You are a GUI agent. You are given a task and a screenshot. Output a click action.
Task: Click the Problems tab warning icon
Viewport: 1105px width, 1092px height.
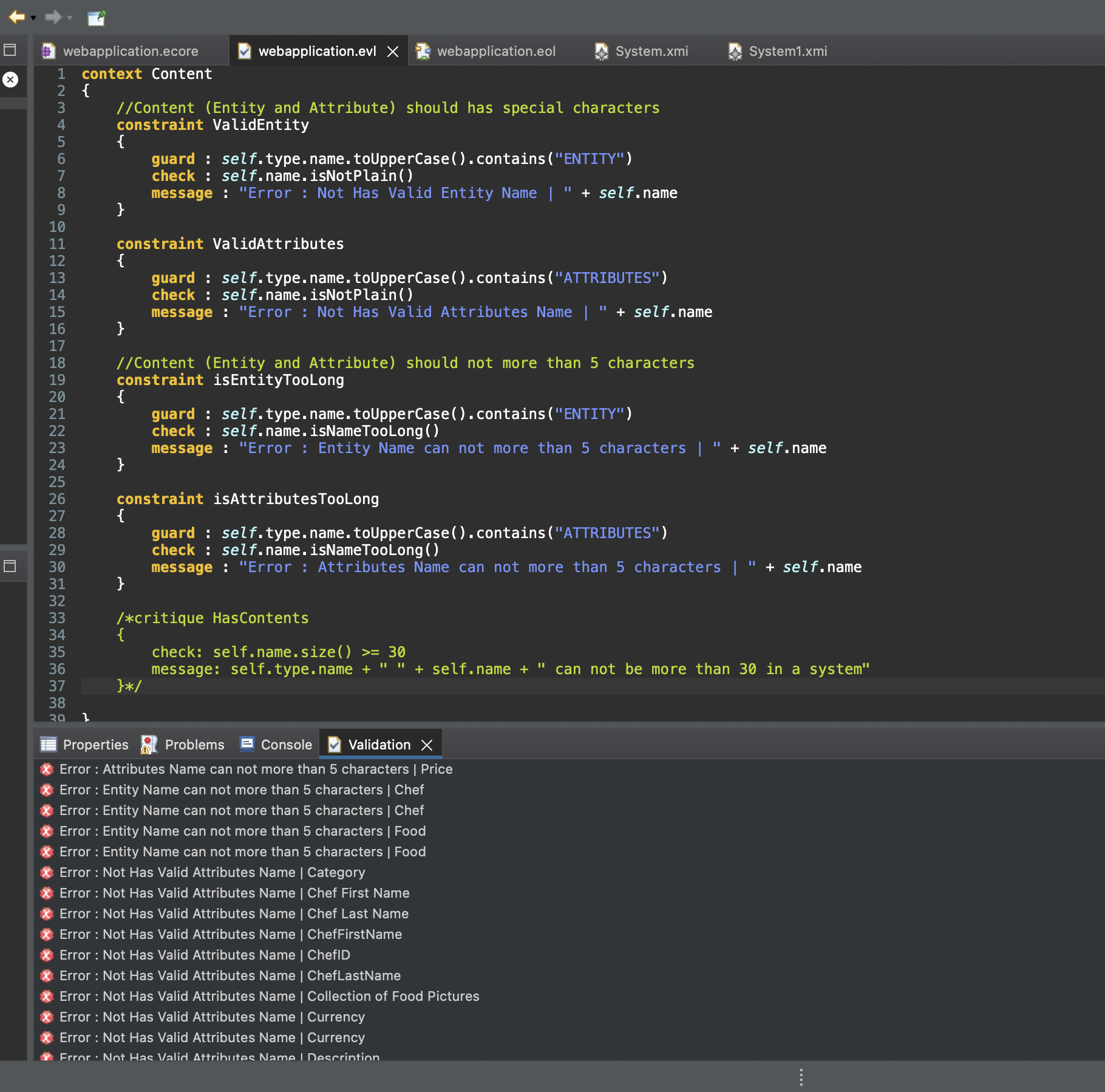[x=149, y=745]
